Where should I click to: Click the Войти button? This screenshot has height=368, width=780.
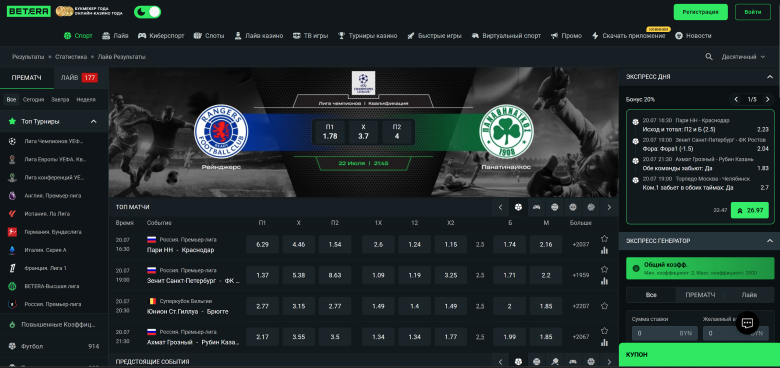tap(753, 12)
